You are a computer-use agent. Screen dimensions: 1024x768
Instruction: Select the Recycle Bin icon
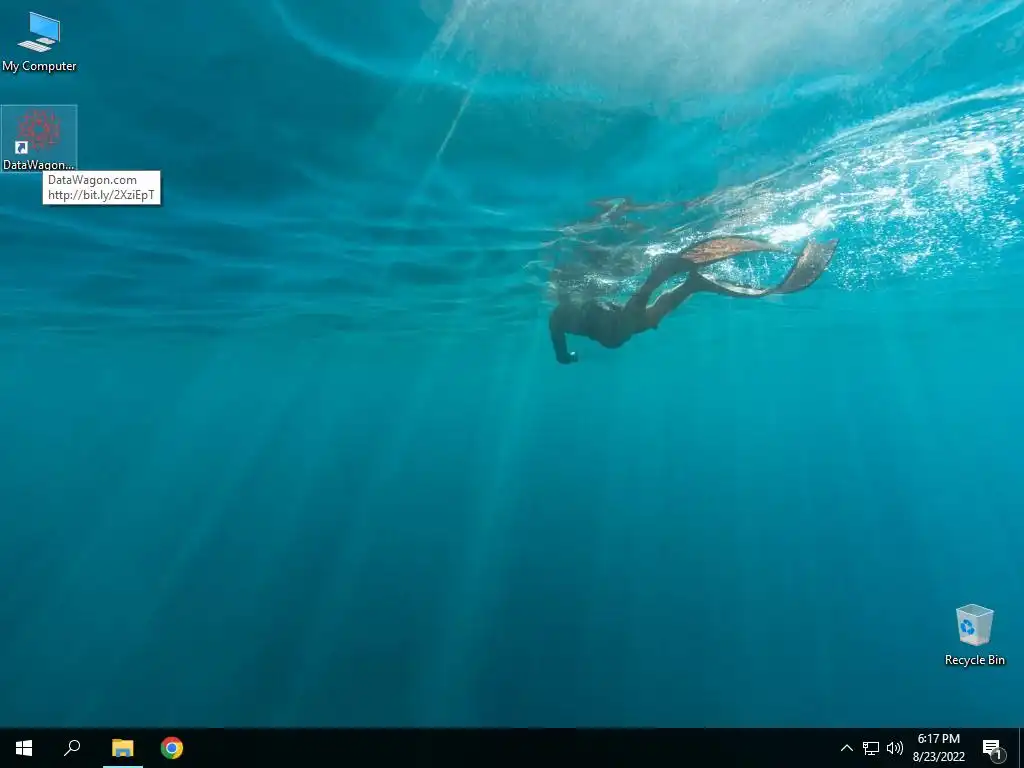pos(974,635)
